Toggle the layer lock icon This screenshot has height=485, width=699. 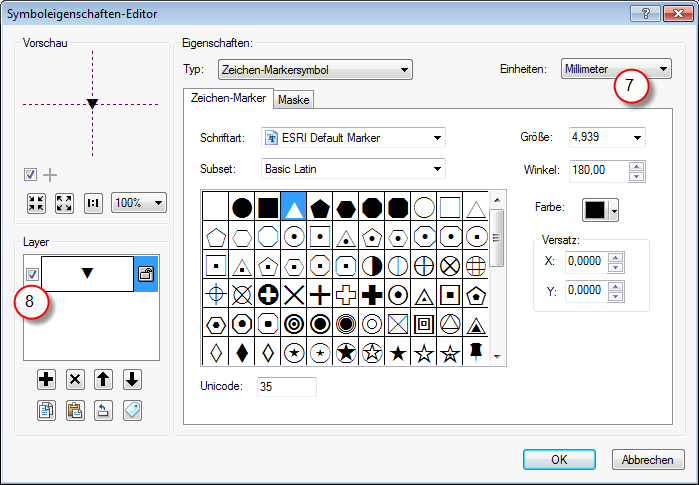tap(146, 274)
